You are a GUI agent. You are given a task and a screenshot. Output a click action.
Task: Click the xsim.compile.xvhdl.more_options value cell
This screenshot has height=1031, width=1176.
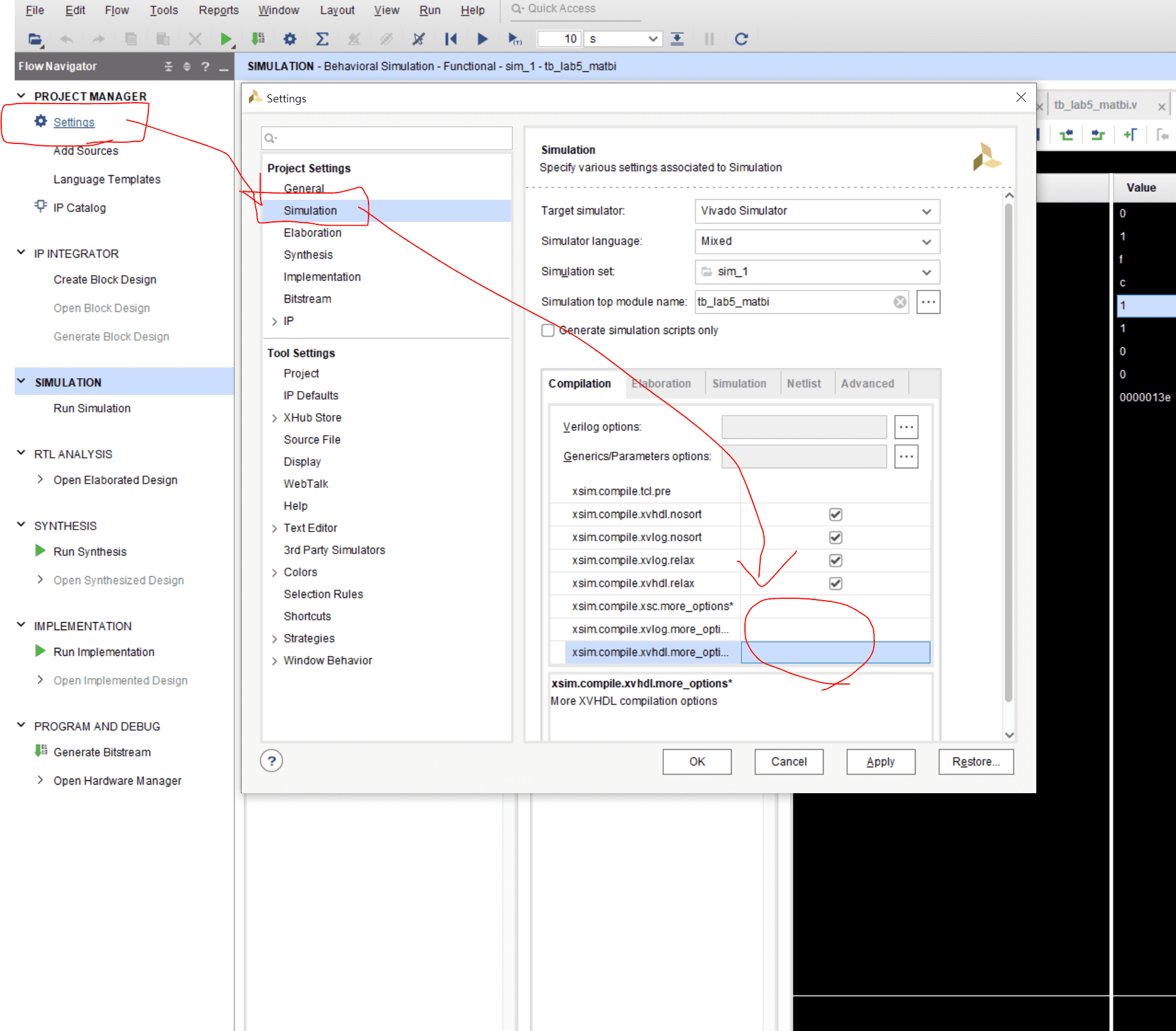pos(835,652)
